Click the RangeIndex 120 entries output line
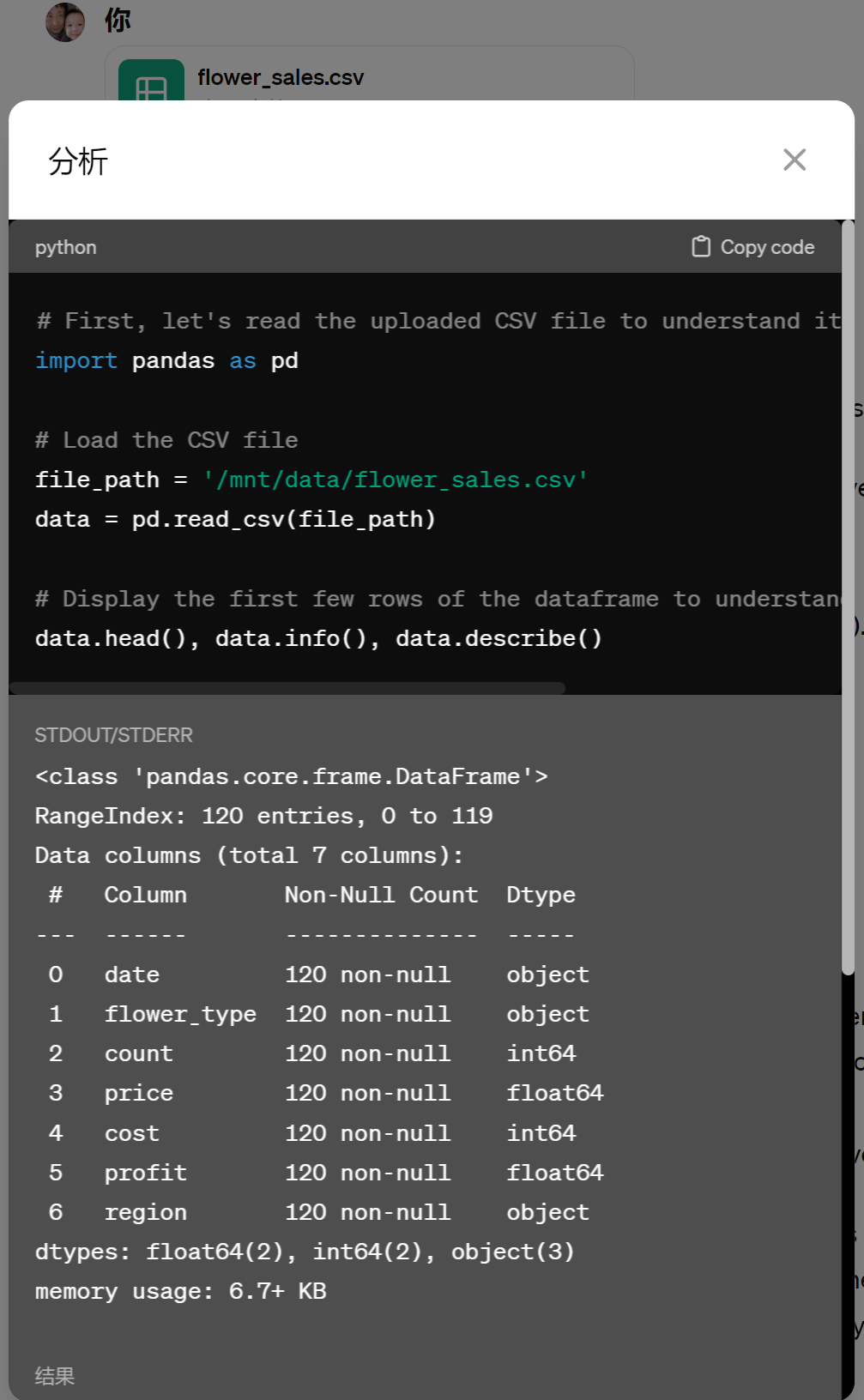This screenshot has height=1400, width=864. click(x=263, y=816)
